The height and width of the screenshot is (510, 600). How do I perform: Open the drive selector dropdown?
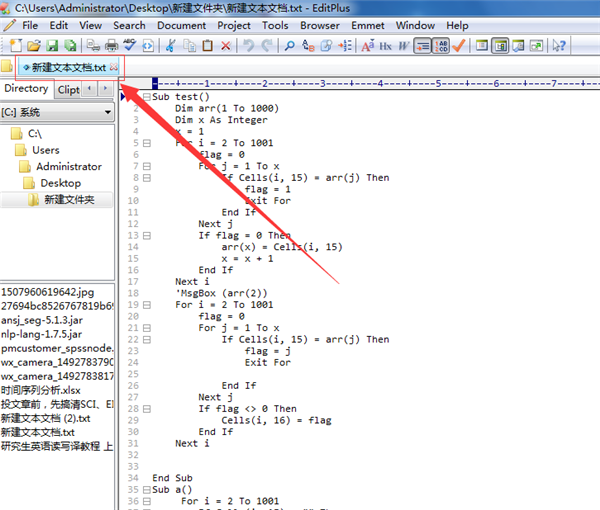[x=105, y=113]
